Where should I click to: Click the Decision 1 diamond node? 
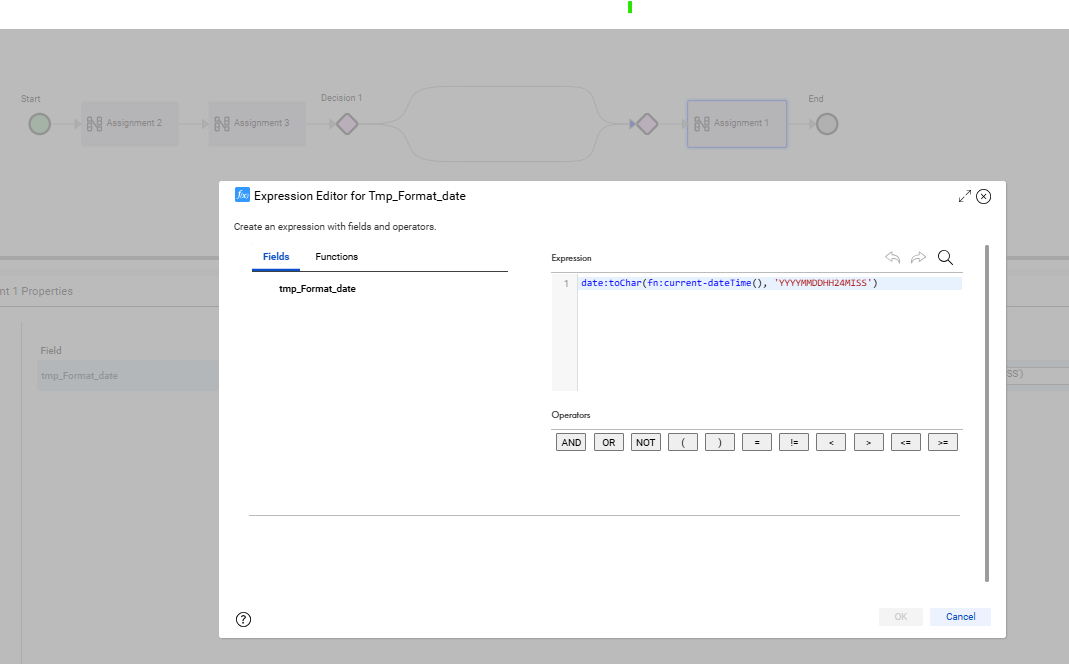[347, 124]
